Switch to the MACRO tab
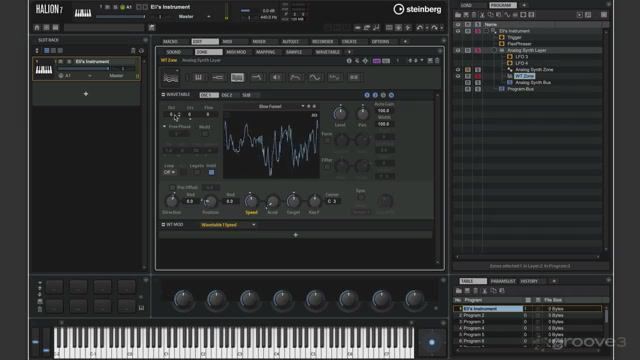The height and width of the screenshot is (360, 640). coord(171,42)
